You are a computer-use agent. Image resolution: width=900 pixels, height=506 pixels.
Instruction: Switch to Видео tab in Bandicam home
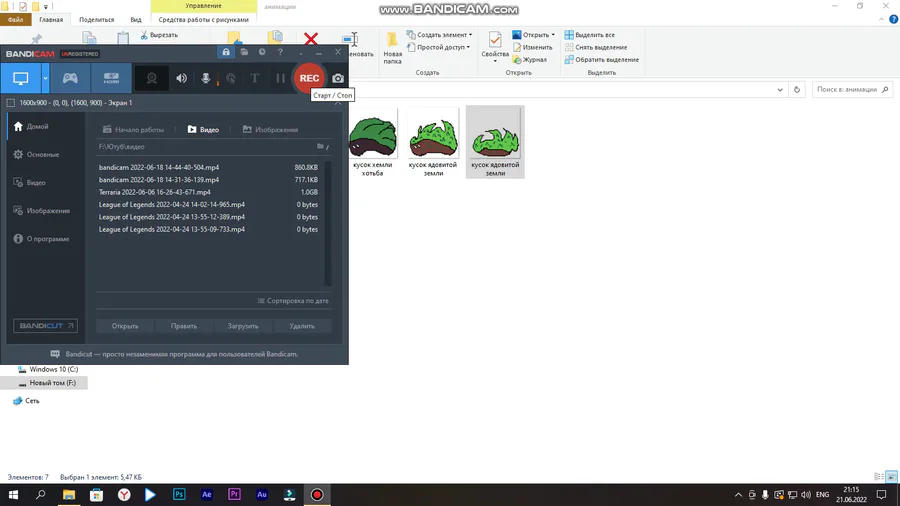click(203, 130)
